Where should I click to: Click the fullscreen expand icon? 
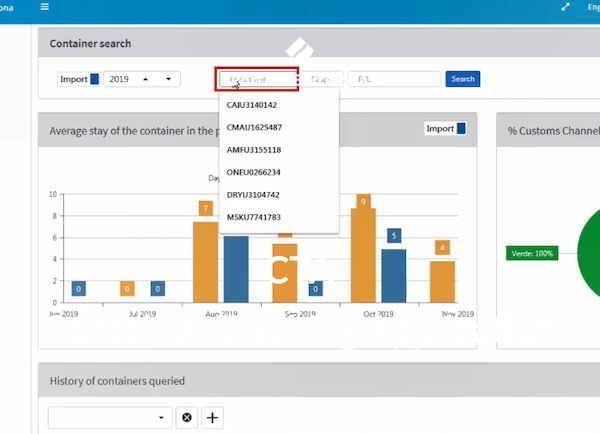click(566, 7)
